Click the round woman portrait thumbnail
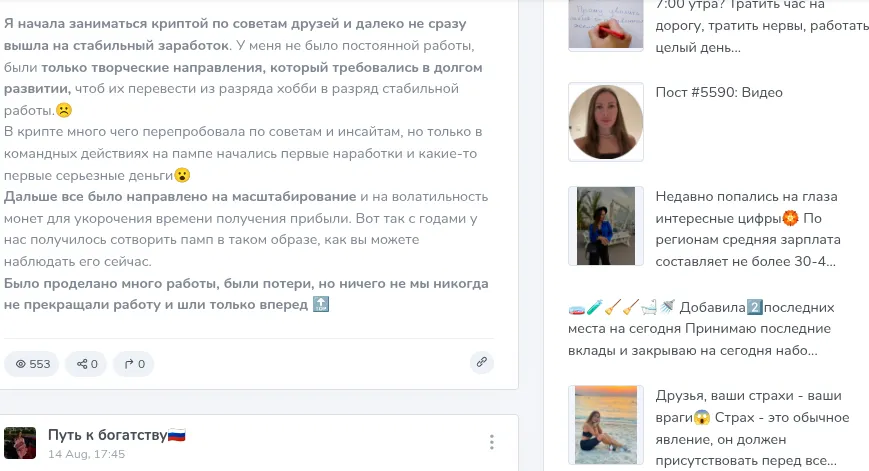This screenshot has width=869, height=471. (606, 122)
